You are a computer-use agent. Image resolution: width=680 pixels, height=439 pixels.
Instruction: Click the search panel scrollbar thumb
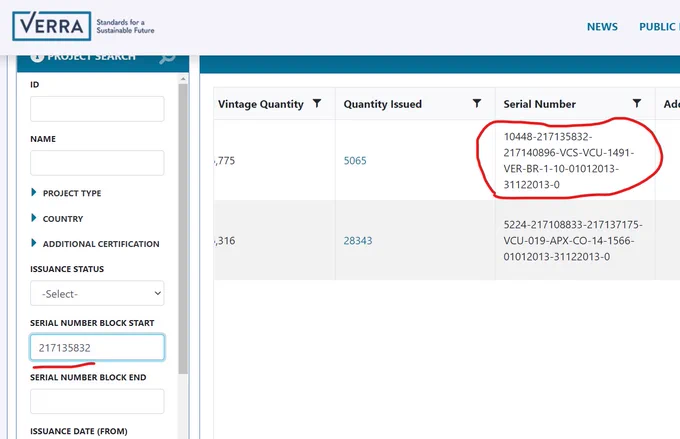[183, 229]
